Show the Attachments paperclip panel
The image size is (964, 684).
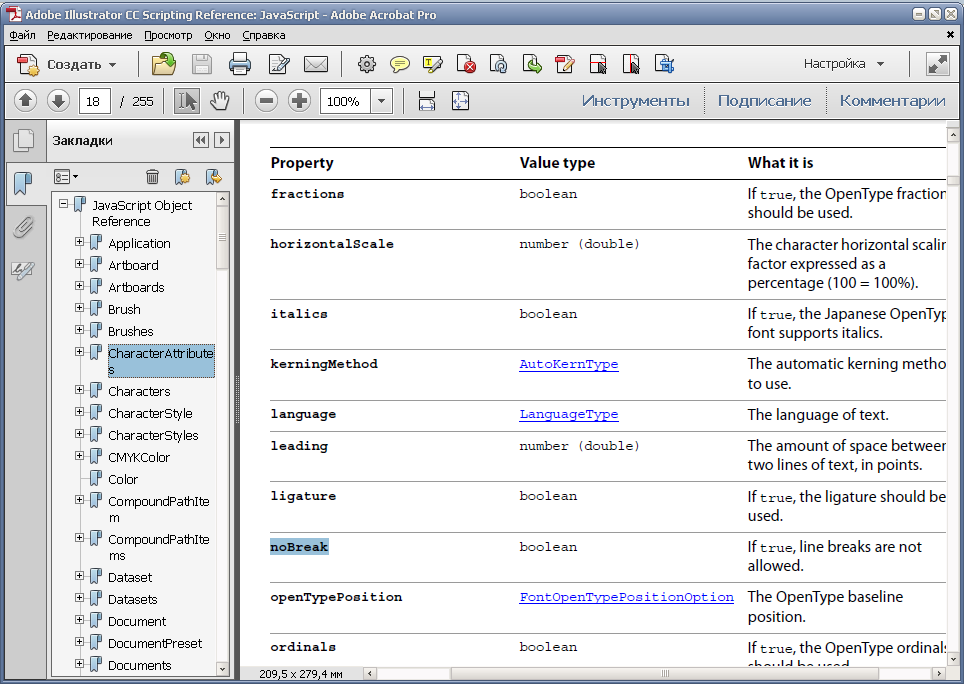pyautogui.click(x=23, y=228)
